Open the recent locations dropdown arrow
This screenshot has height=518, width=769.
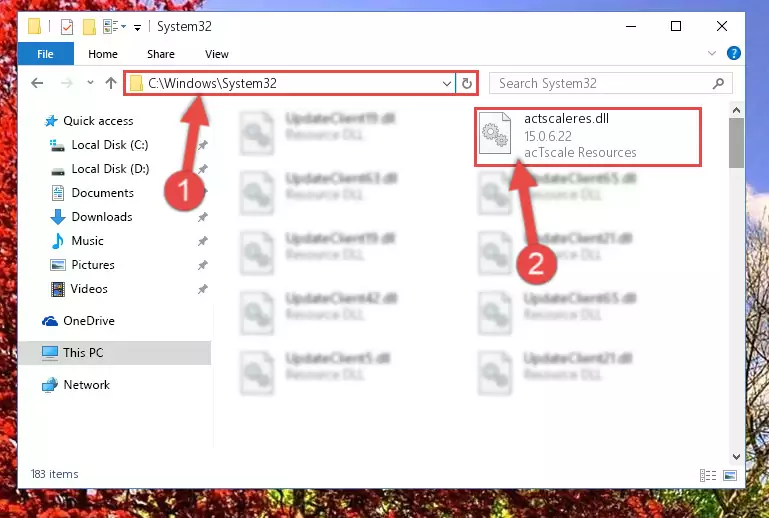click(x=90, y=82)
